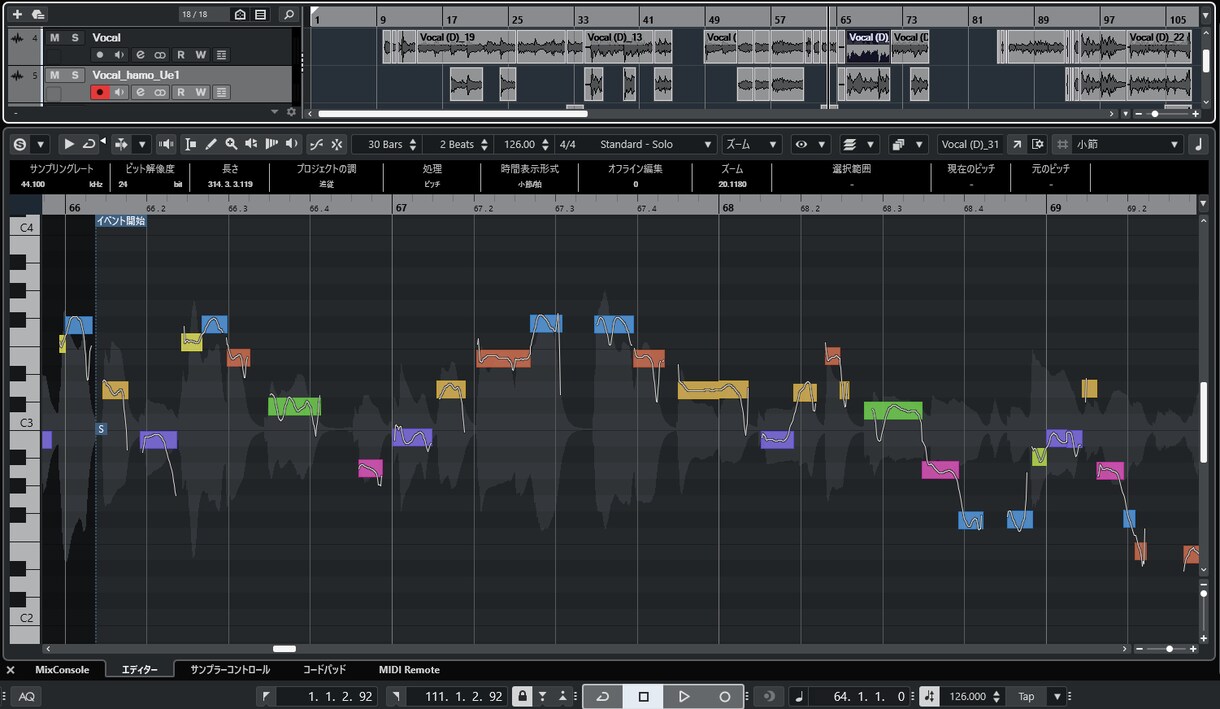
Task: Select the zoom magnifier tool in editor
Action: click(x=231, y=144)
